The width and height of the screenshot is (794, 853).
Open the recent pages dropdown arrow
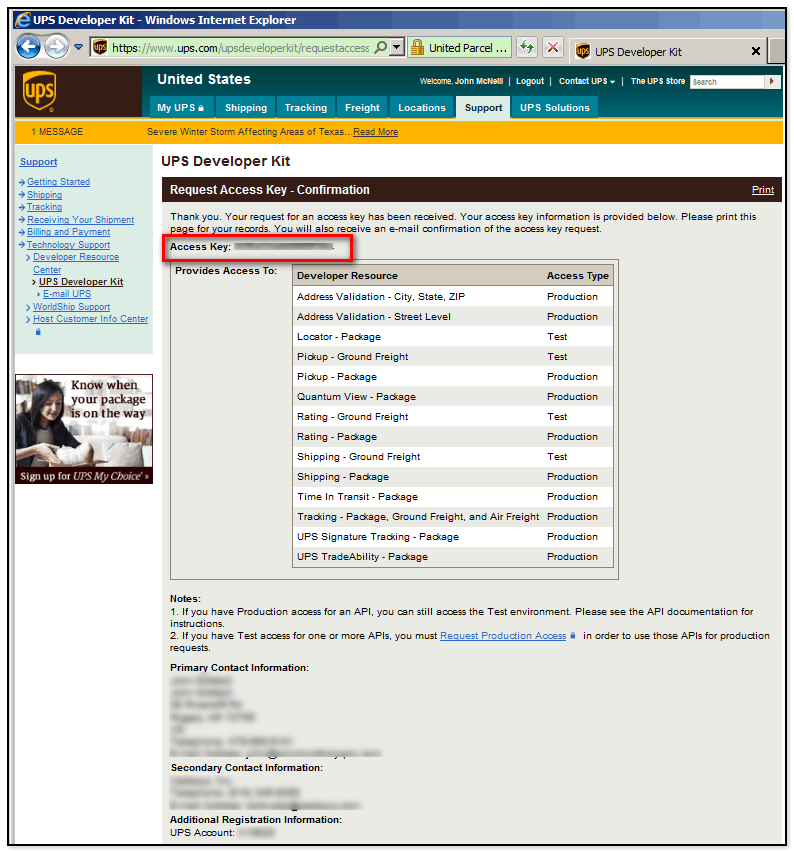[78, 48]
